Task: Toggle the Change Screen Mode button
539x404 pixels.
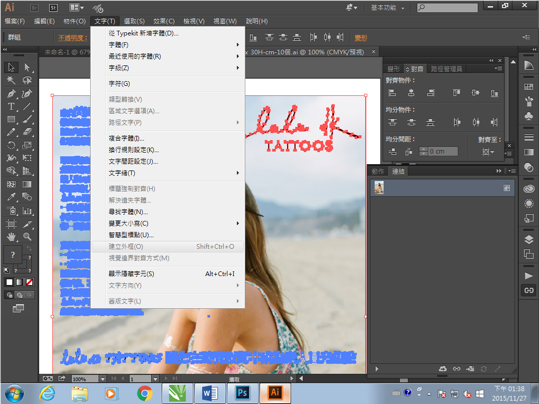Action: [18, 308]
